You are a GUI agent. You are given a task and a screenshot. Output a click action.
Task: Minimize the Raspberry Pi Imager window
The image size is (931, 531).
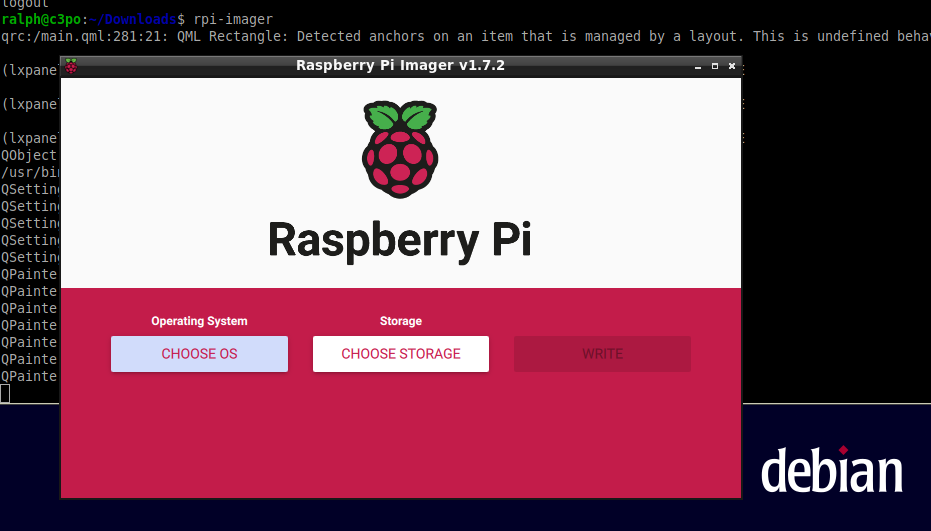click(x=698, y=66)
